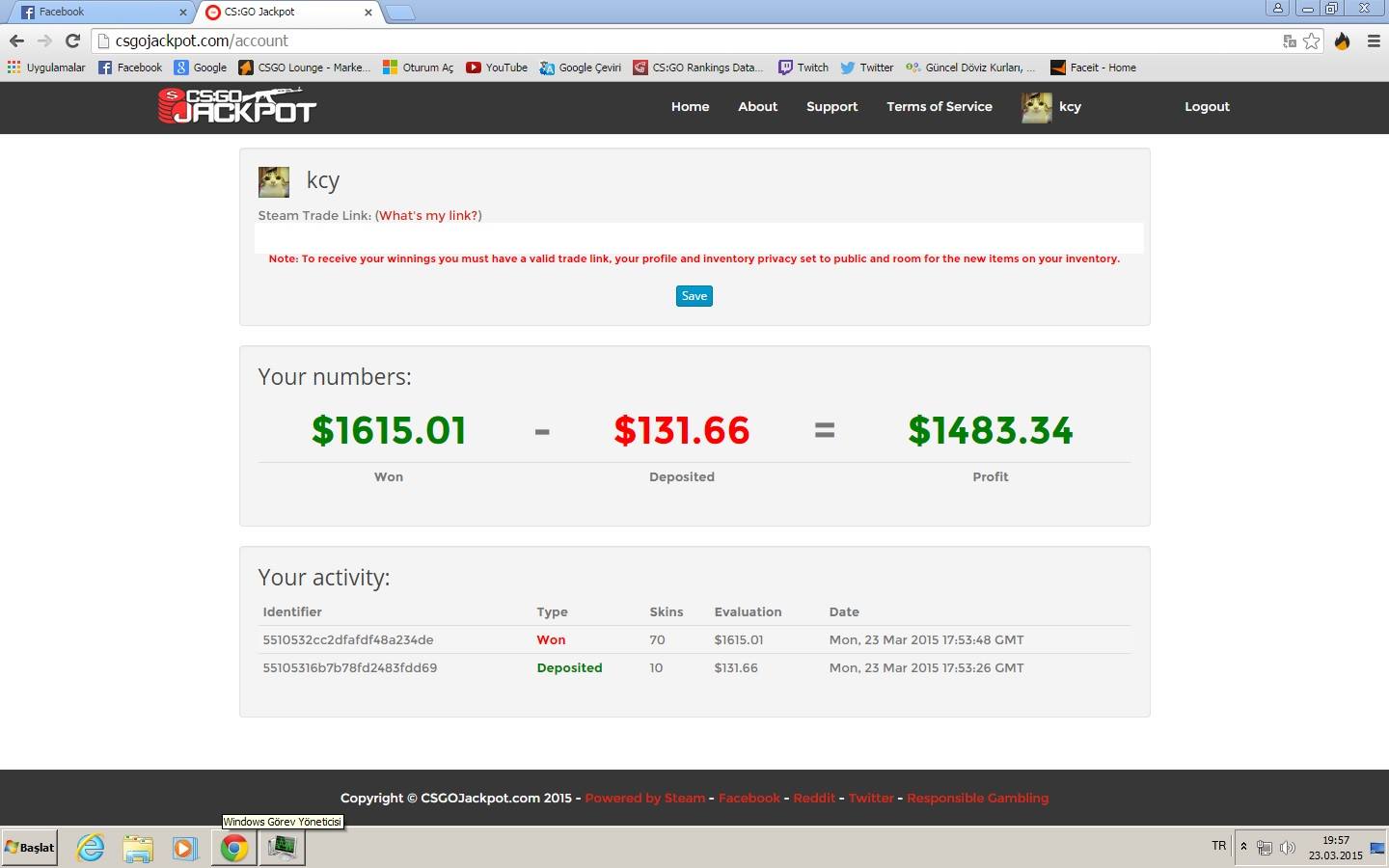Open Facebook bookmark
The height and width of the screenshot is (868, 1389).
[130, 68]
